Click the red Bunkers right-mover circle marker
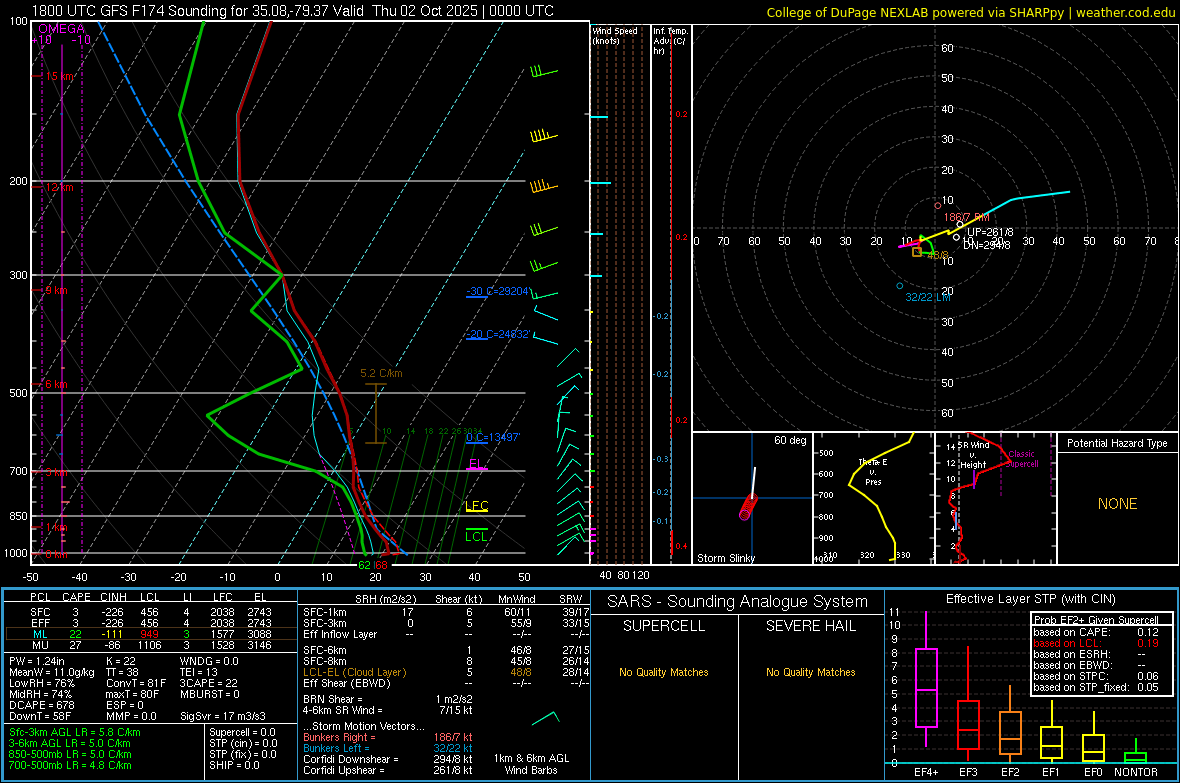This screenshot has width=1180, height=783. point(938,206)
